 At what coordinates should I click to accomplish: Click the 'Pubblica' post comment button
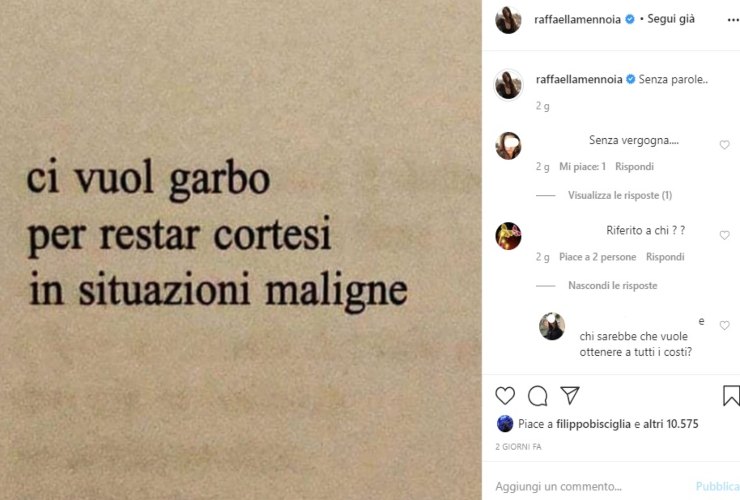coord(718,486)
